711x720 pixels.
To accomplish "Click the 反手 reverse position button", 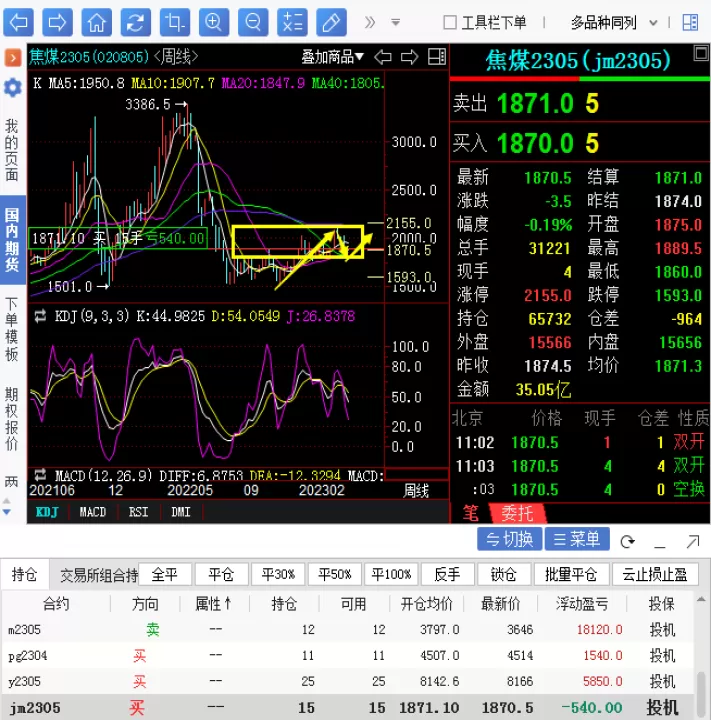I will point(447,574).
